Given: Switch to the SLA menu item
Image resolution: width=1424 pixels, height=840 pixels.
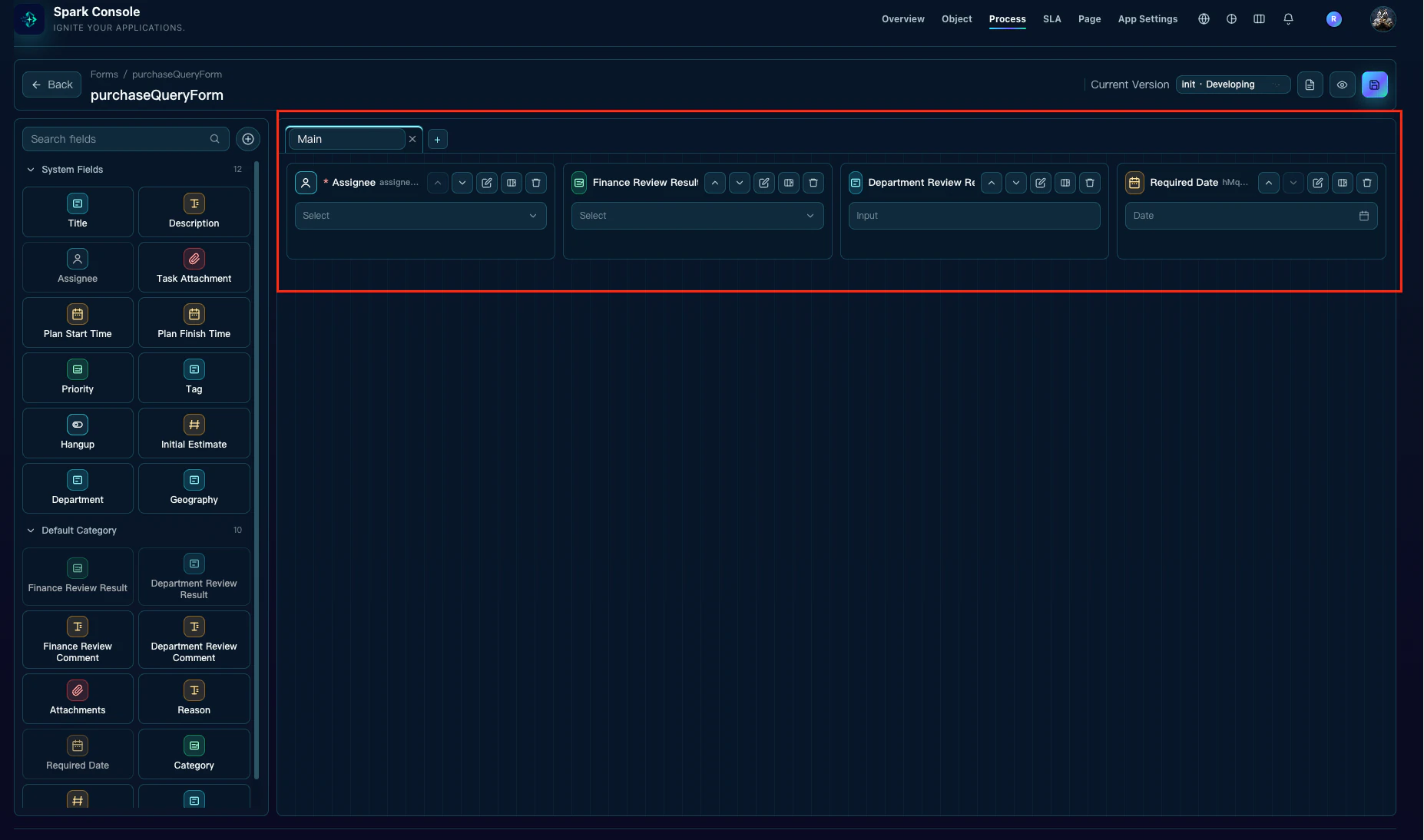Looking at the screenshot, I should (1051, 19).
